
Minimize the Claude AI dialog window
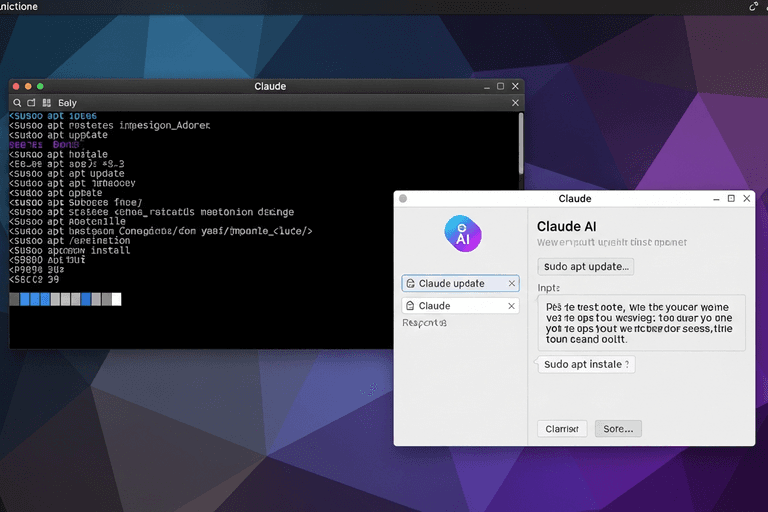coord(716,199)
